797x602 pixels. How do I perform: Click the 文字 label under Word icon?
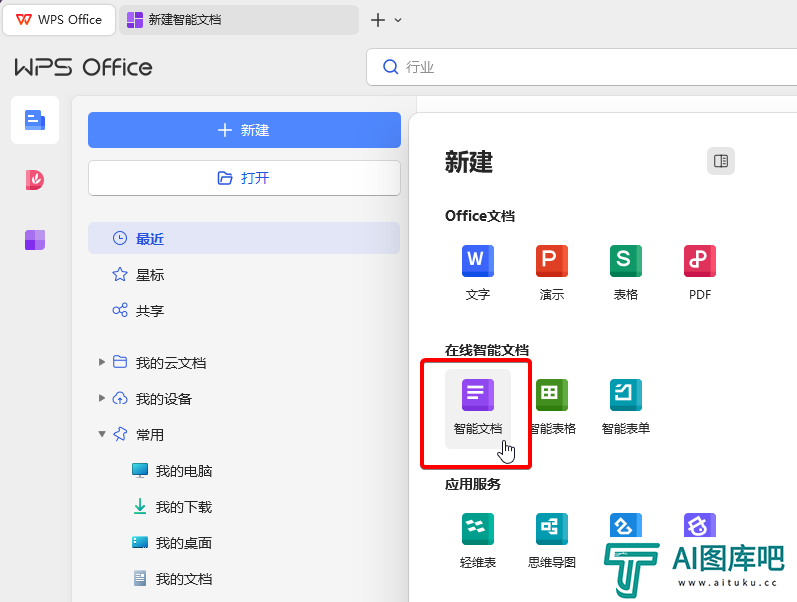tap(478, 295)
